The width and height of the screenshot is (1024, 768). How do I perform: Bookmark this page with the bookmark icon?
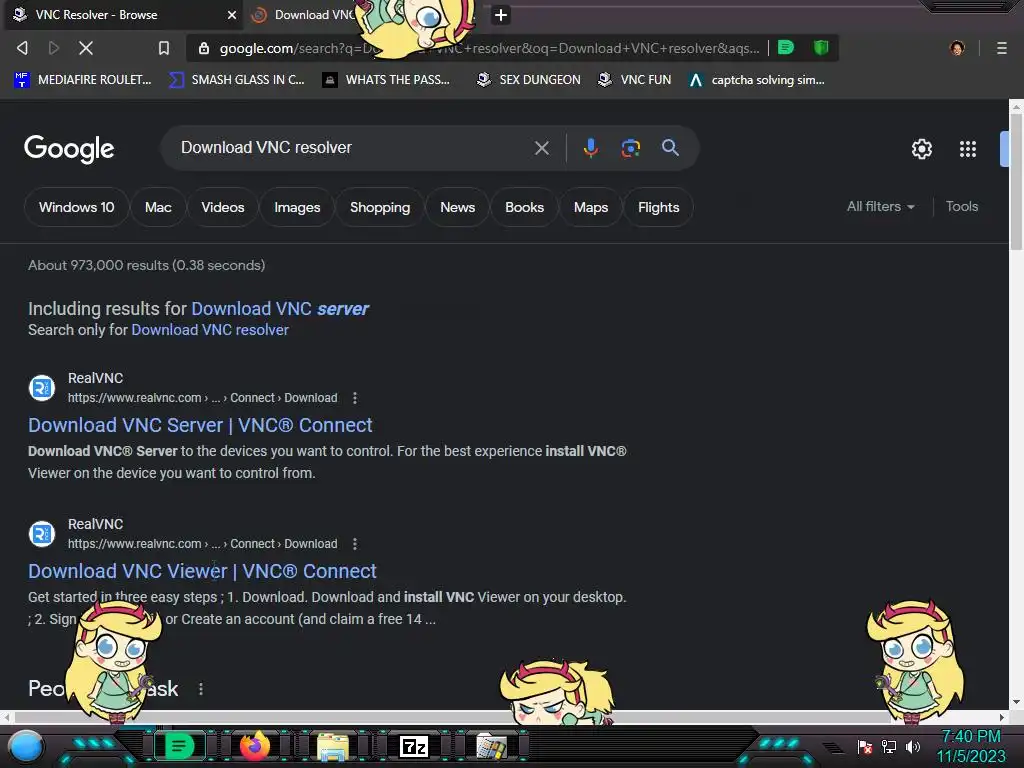click(x=164, y=48)
